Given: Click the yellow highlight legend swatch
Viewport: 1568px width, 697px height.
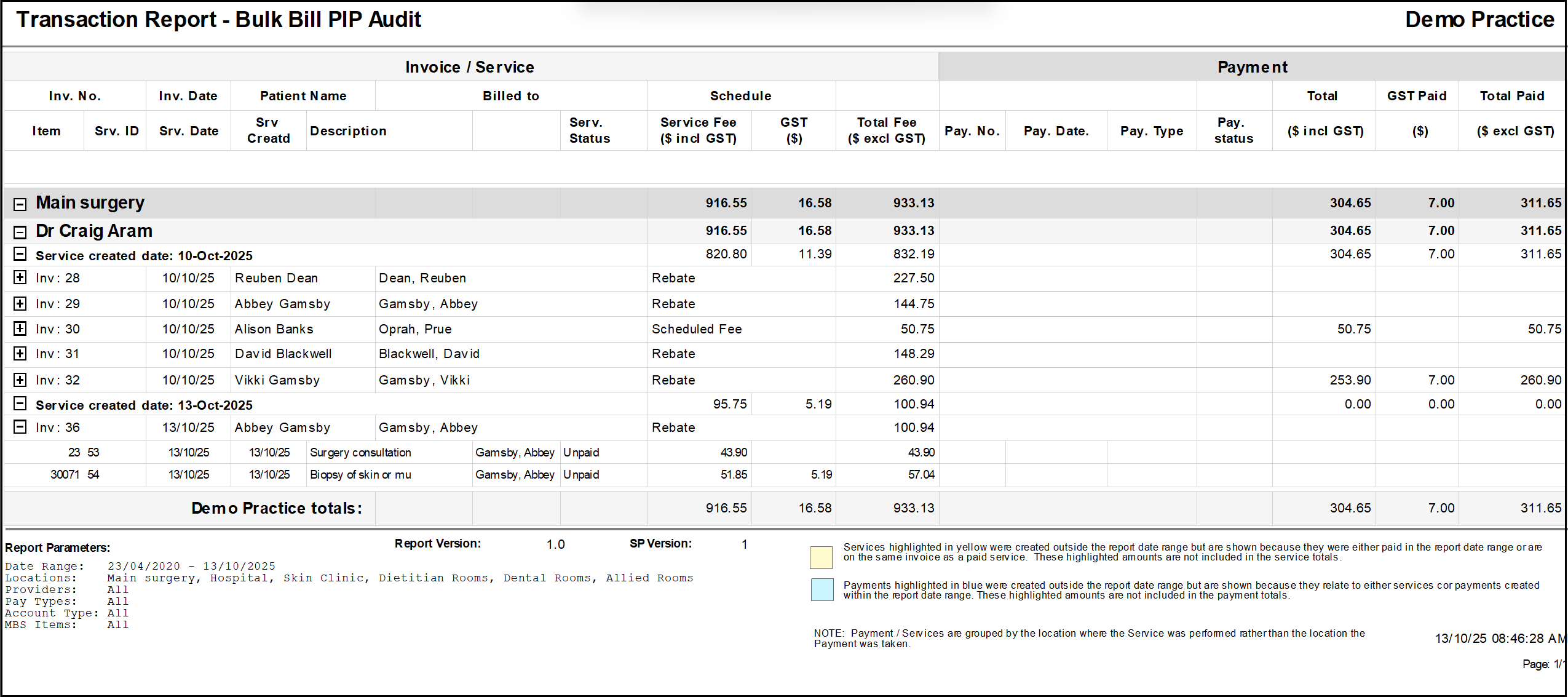Looking at the screenshot, I should click(x=821, y=557).
